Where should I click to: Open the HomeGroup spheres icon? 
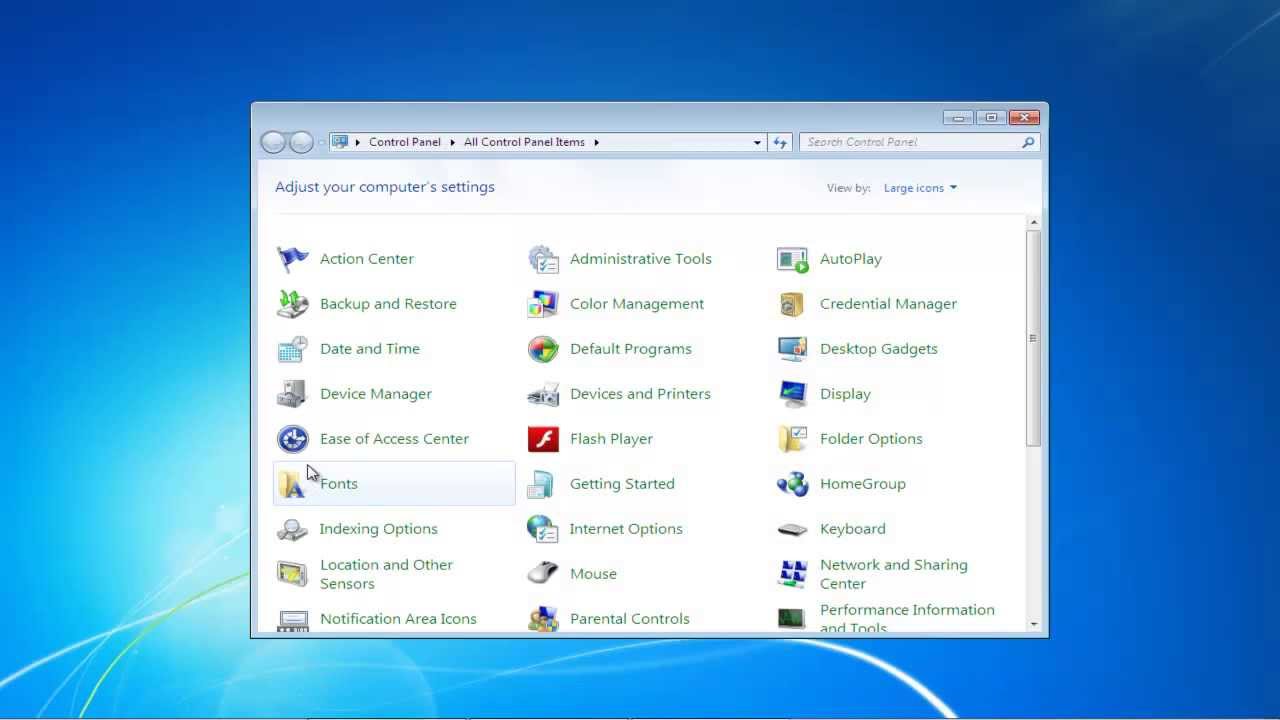click(793, 484)
